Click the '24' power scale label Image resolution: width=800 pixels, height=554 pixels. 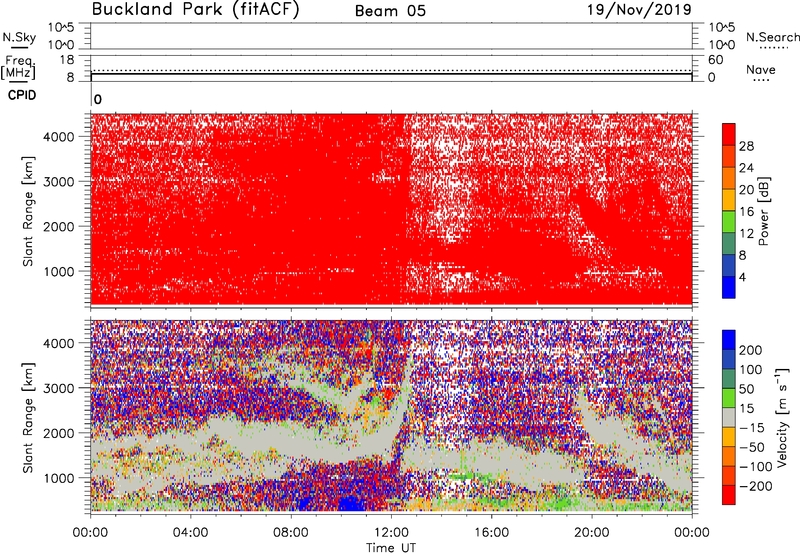coord(746,168)
